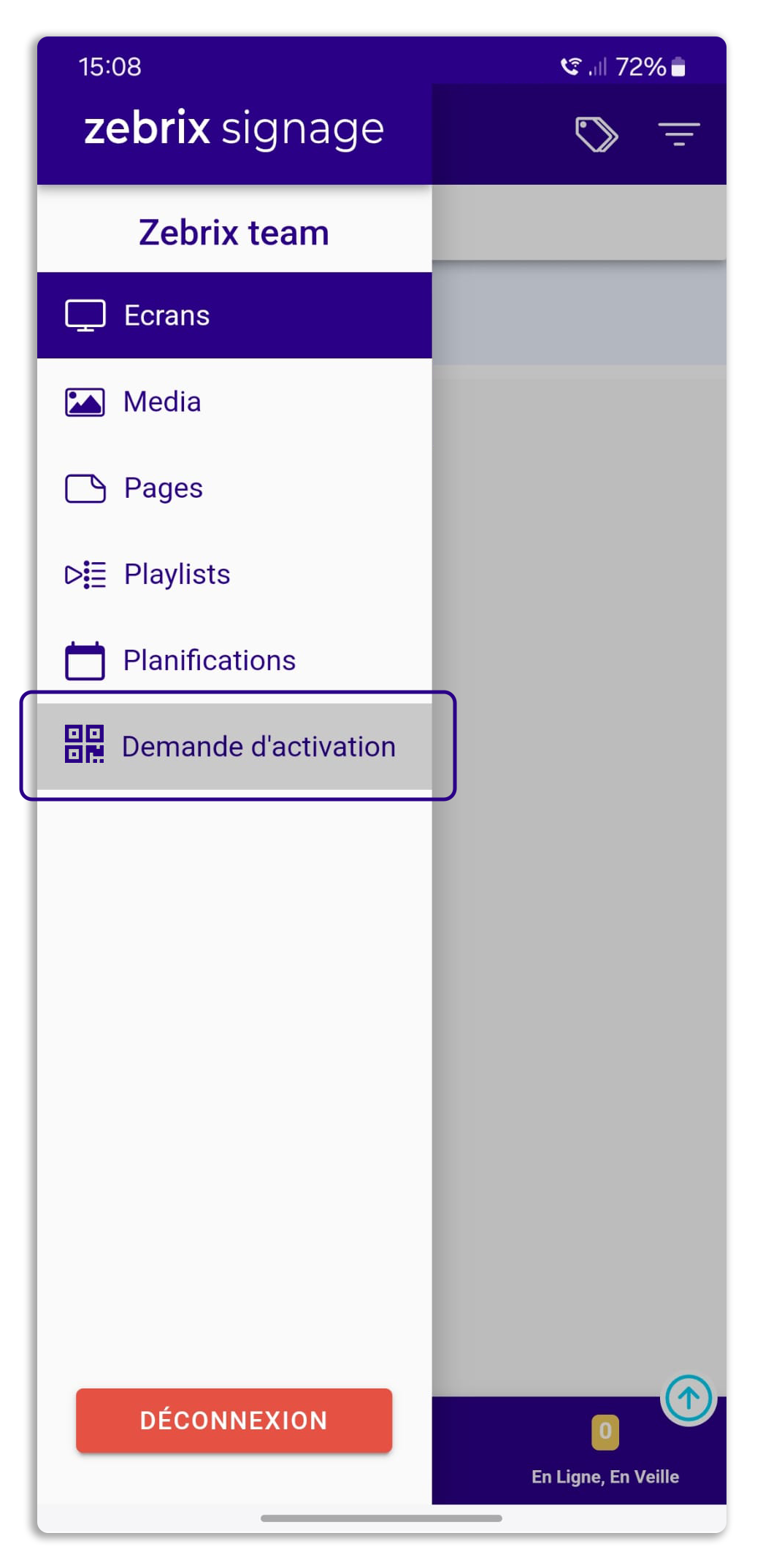763x1568 pixels.
Task: Open the filter lines icon
Action: coord(678,134)
